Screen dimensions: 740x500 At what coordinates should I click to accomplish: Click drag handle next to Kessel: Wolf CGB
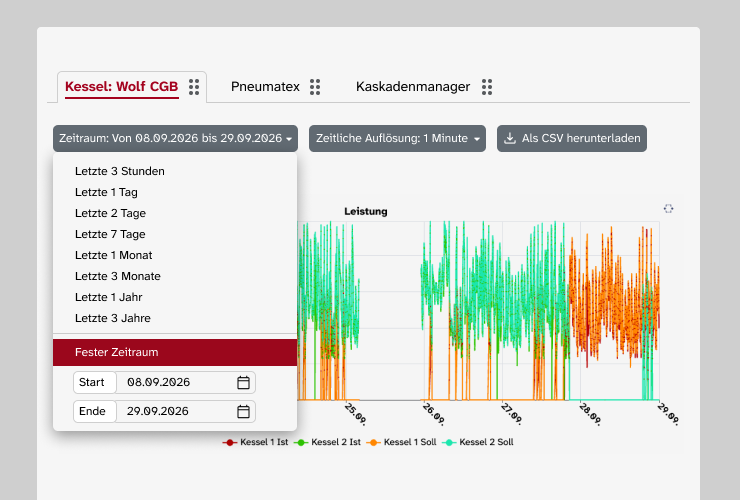(194, 87)
